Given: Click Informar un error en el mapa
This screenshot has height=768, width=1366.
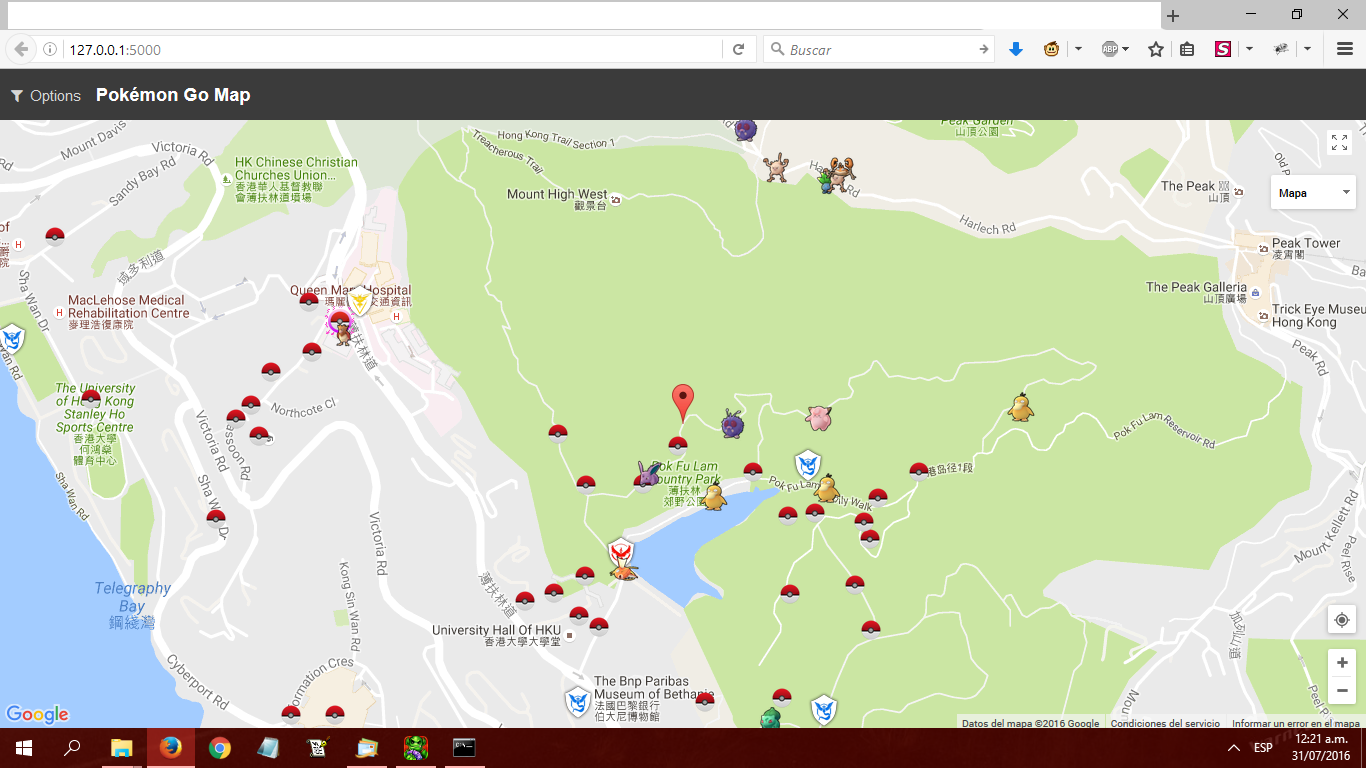Looking at the screenshot, I should tap(1295, 723).
